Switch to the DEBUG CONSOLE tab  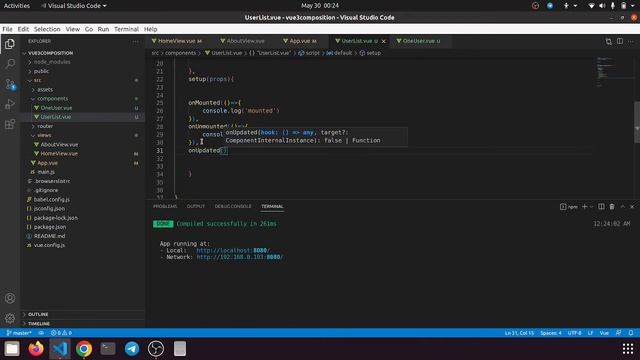coord(233,207)
